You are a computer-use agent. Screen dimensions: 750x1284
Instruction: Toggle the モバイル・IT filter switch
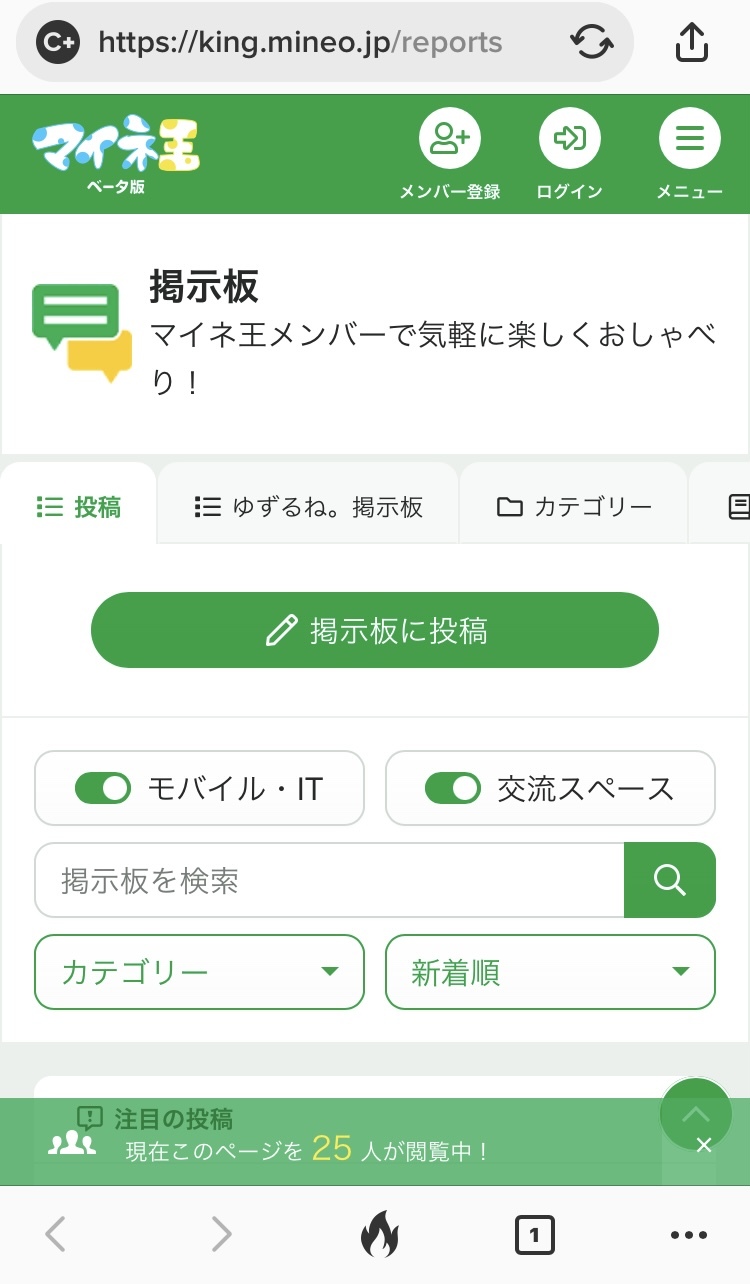click(103, 788)
